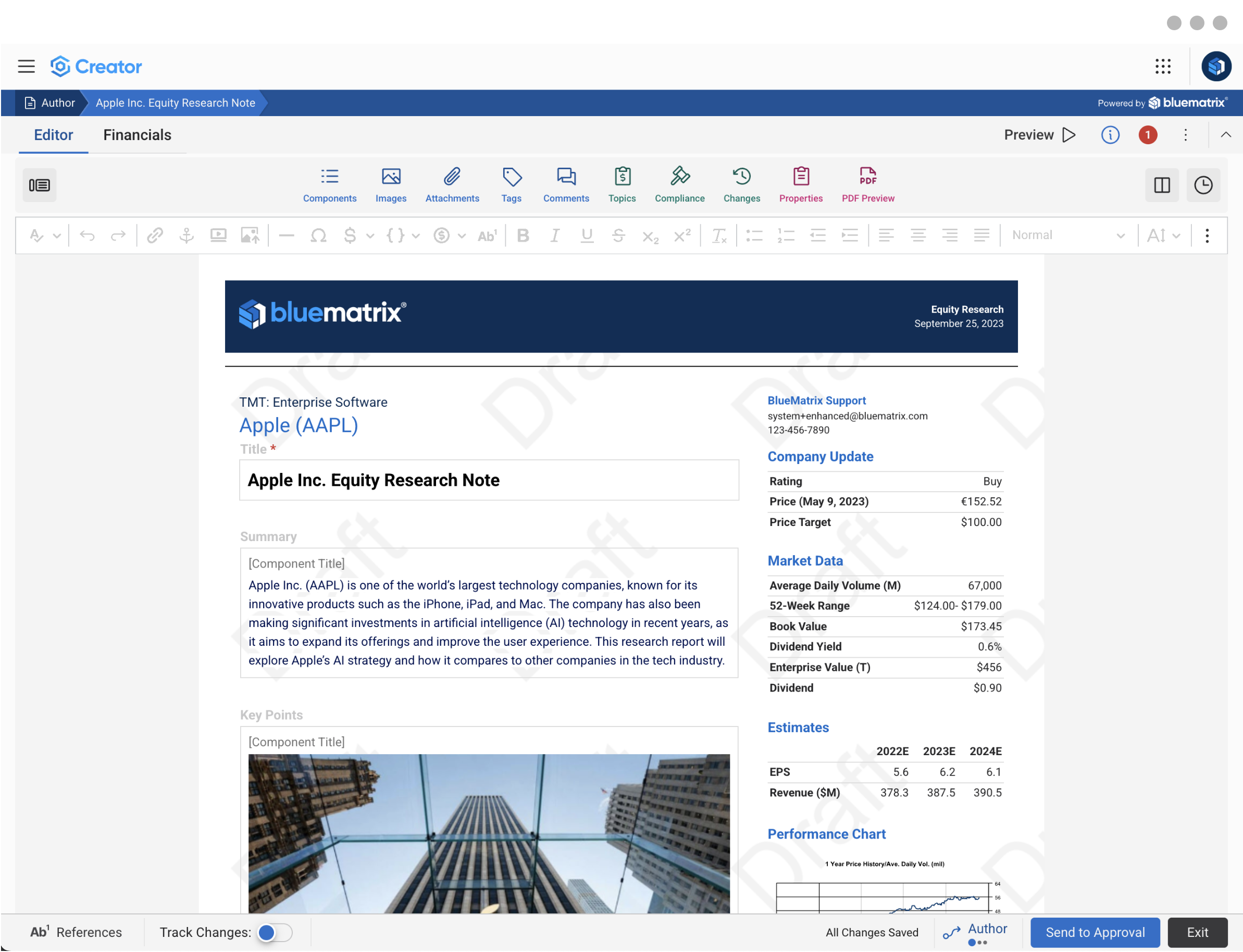Click the Author breadcrumb
This screenshot has width=1243, height=952.
click(50, 103)
